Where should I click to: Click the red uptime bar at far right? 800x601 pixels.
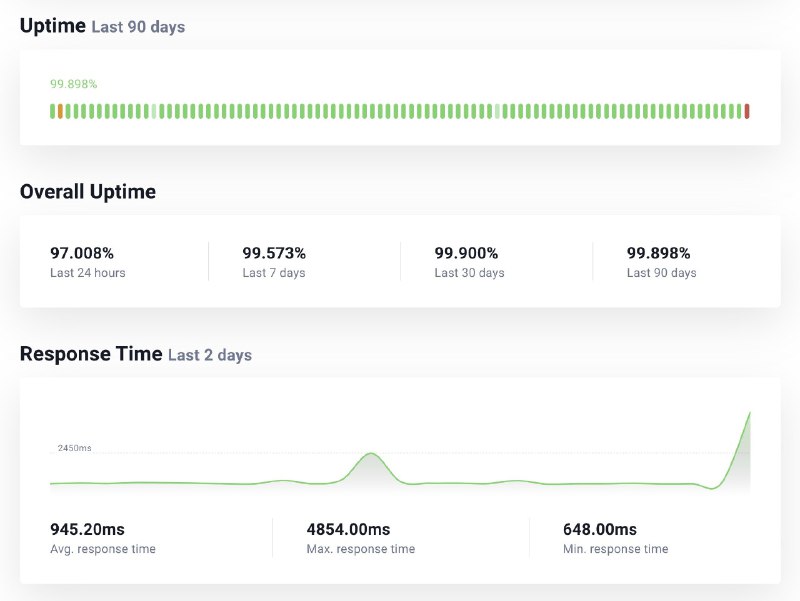click(747, 111)
